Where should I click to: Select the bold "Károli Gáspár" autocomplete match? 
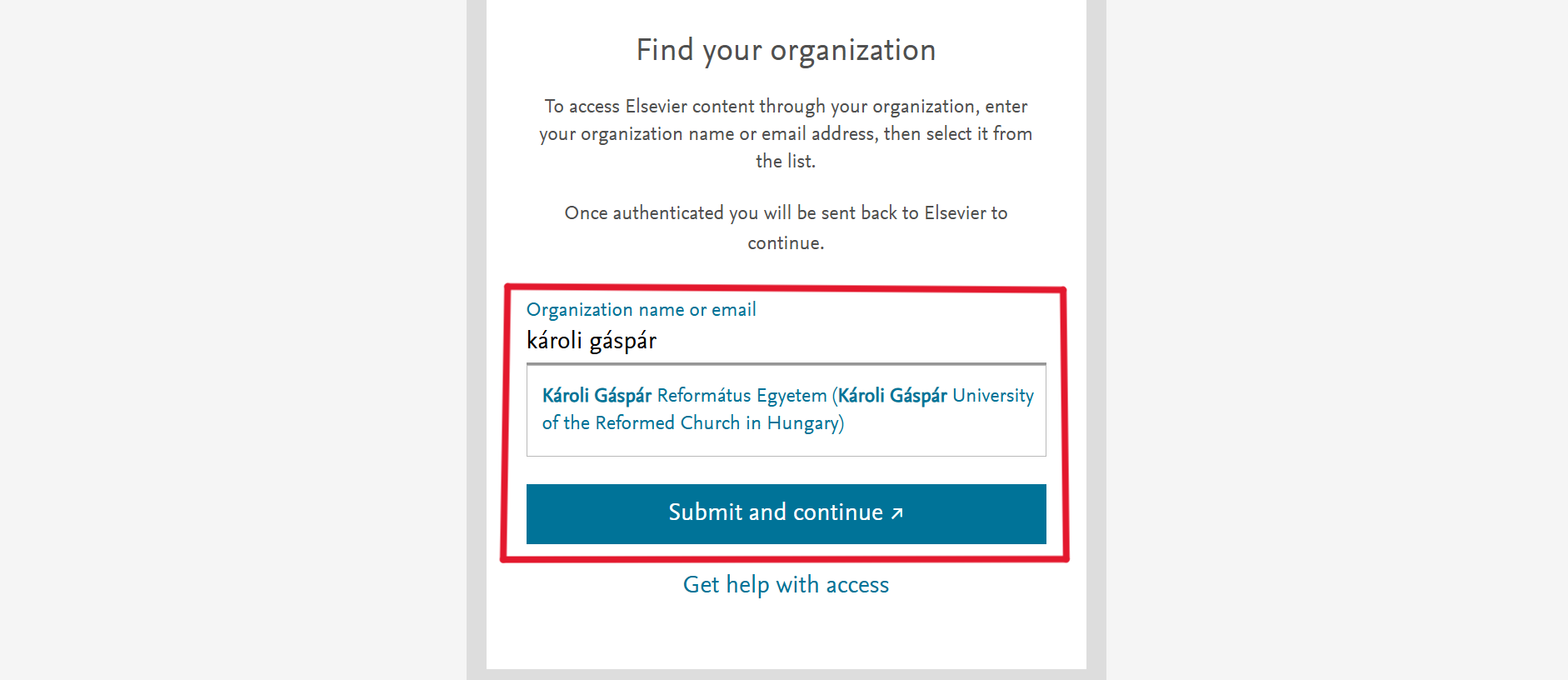click(597, 396)
